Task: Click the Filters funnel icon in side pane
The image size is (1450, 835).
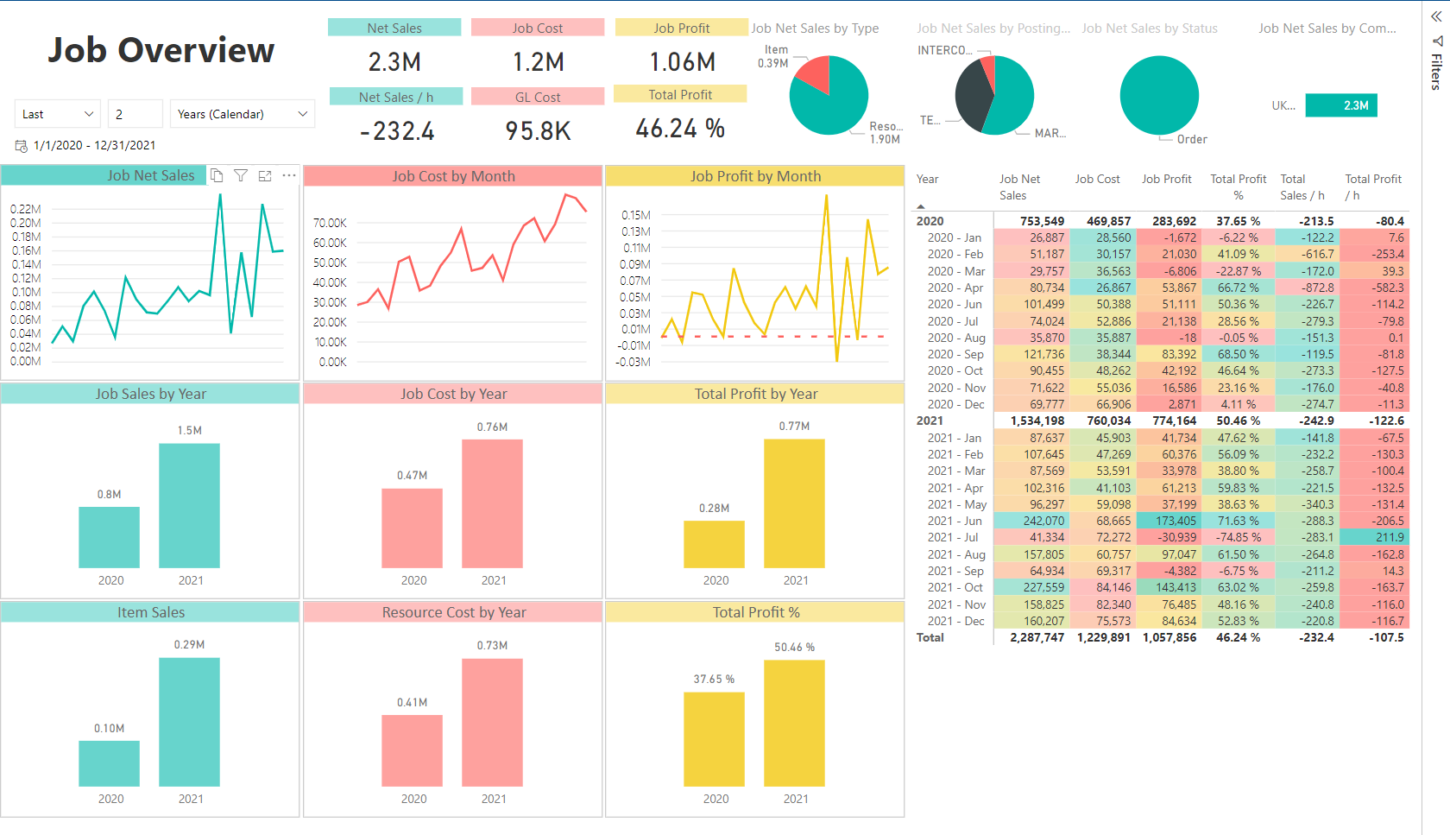Action: [1437, 42]
